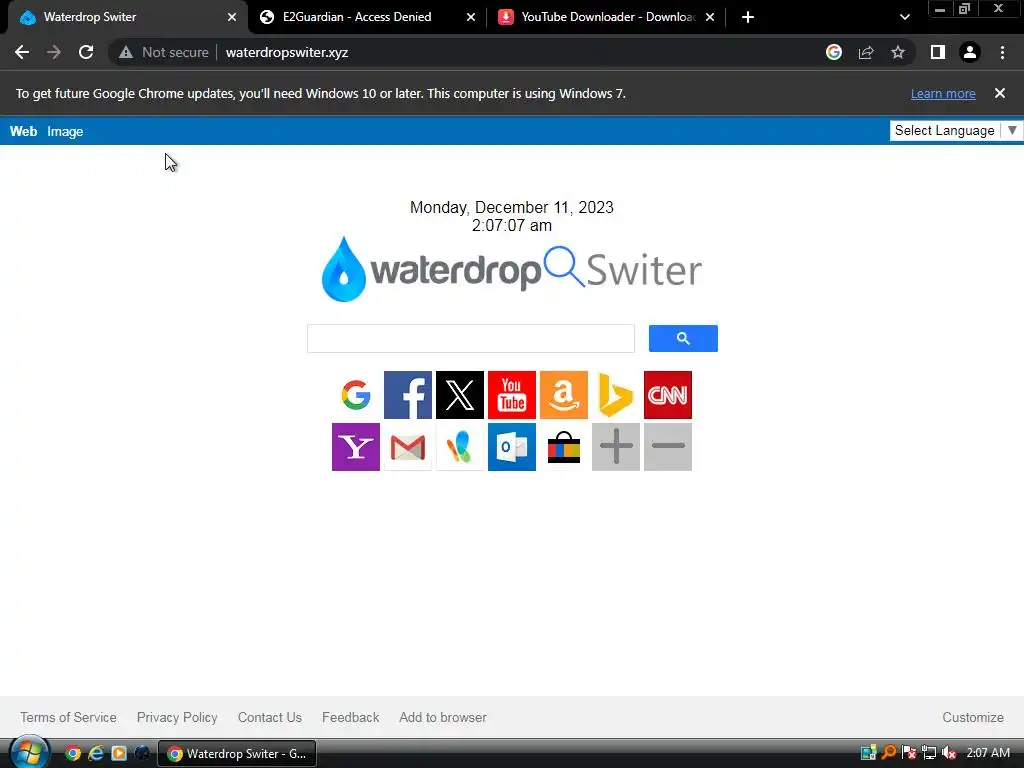Viewport: 1024px width, 768px height.
Task: Open the Outlook shortcut tile
Action: pyautogui.click(x=512, y=447)
